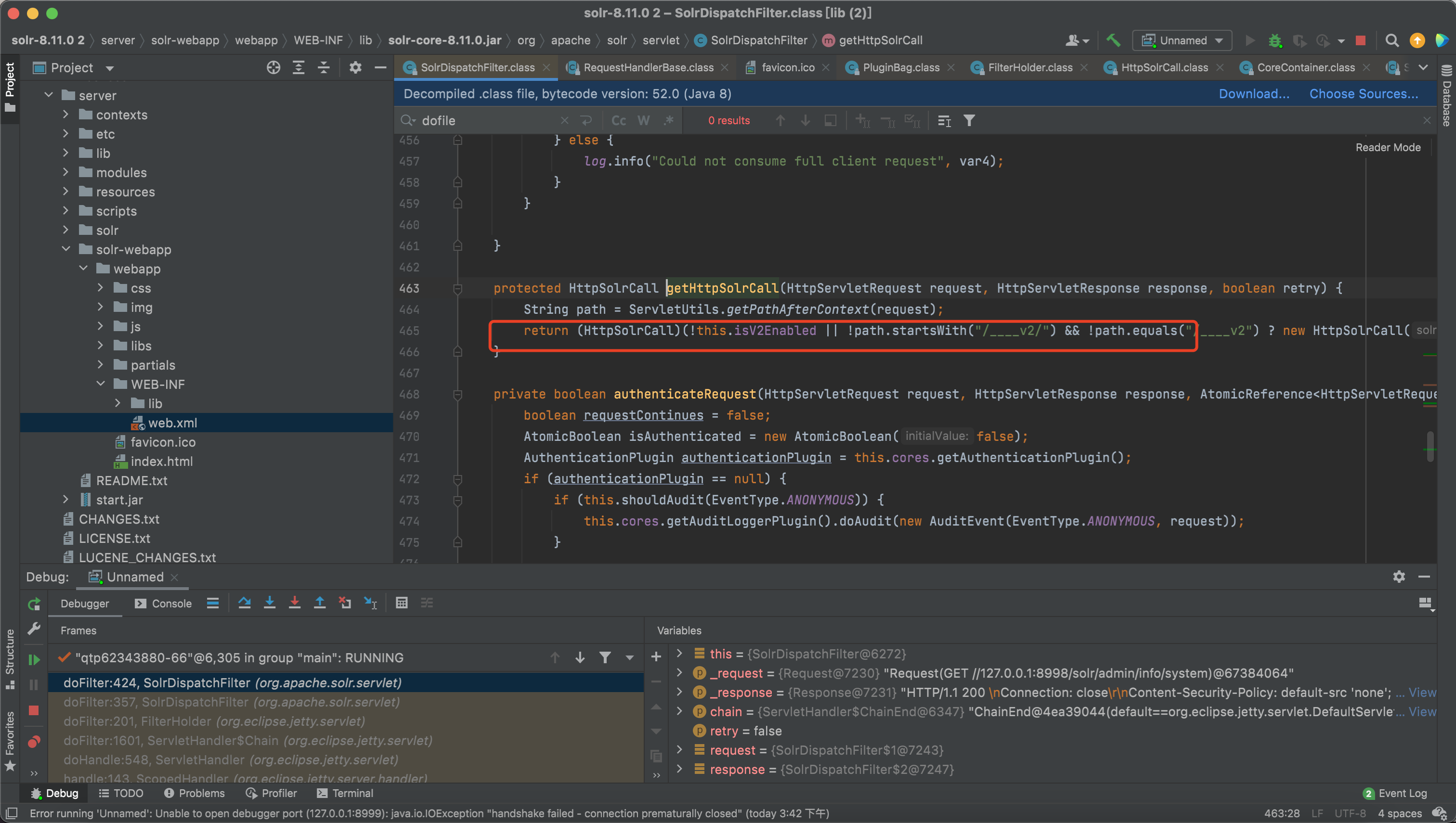Viewport: 1456px width, 823px height.
Task: Toggle Reader Mode in editor
Action: 1388,148
